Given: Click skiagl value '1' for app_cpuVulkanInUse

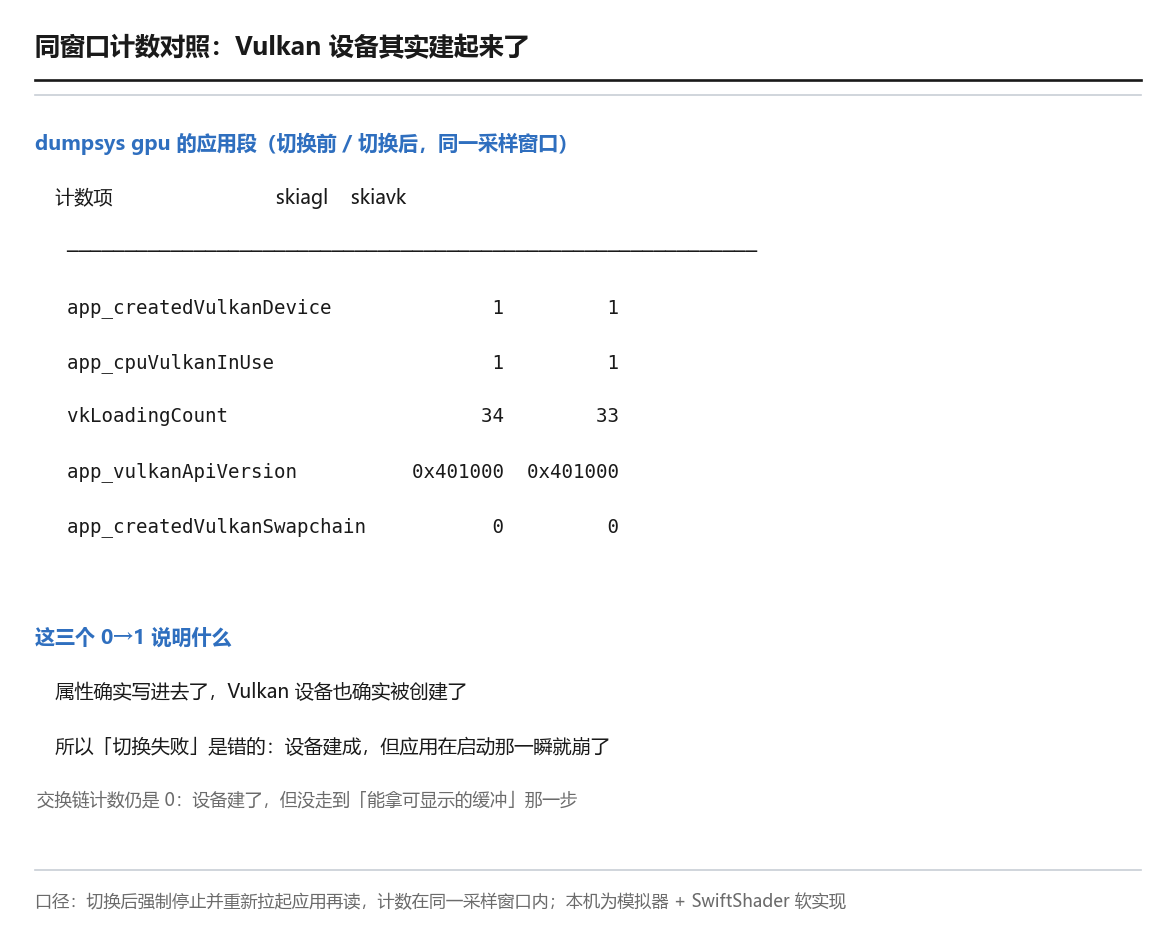Looking at the screenshot, I should tap(498, 363).
